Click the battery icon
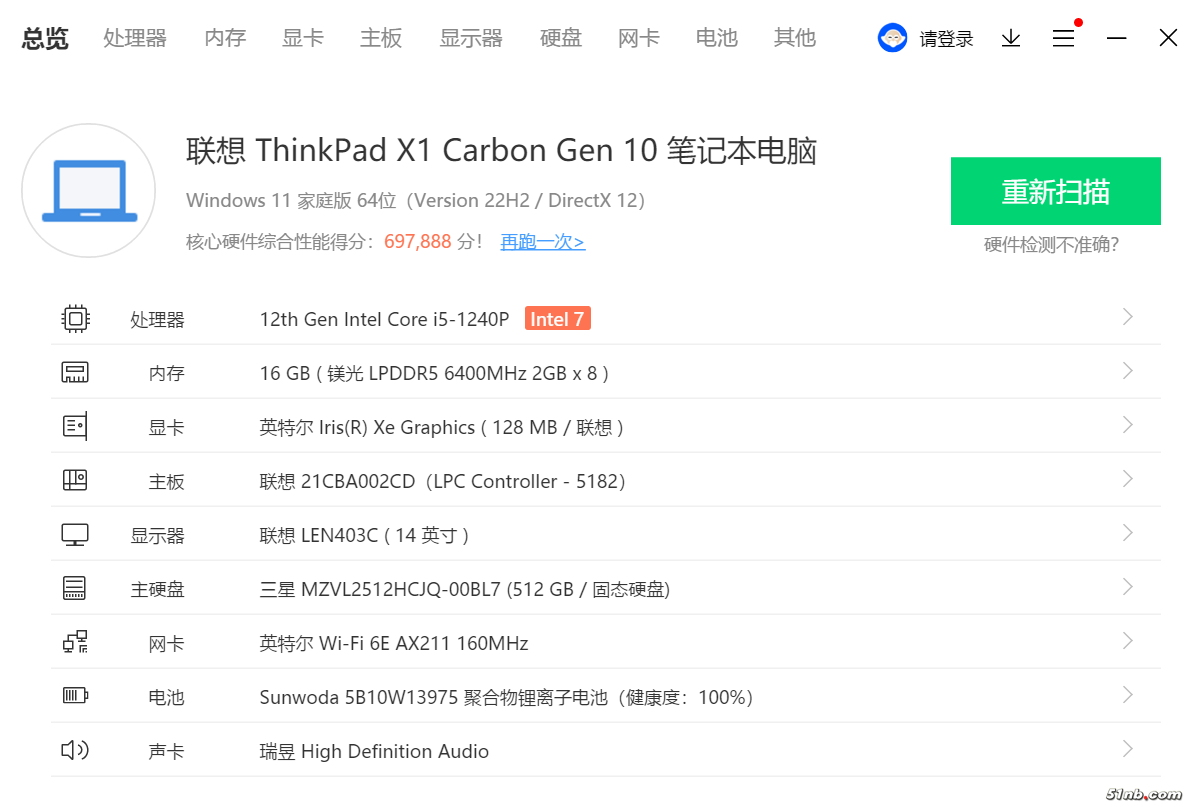Image resolution: width=1189 pixels, height=807 pixels. 75,696
